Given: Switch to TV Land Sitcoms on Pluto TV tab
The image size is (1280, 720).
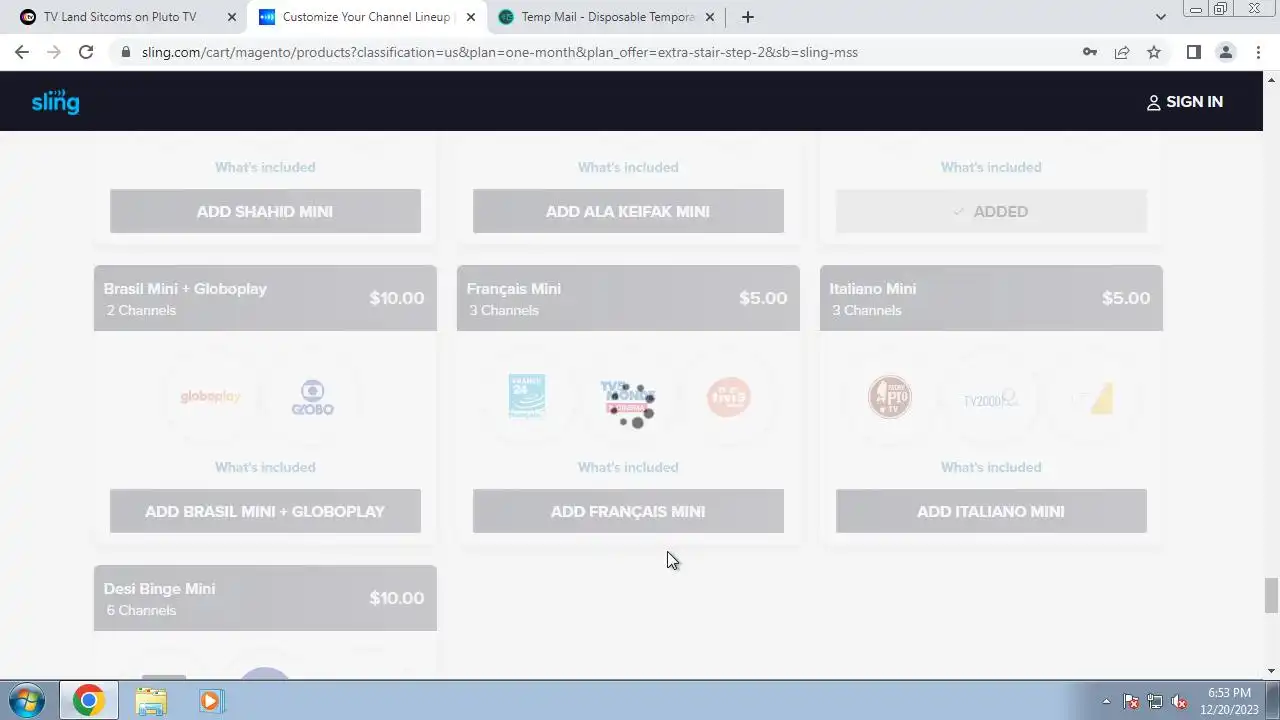Looking at the screenshot, I should click(x=120, y=17).
